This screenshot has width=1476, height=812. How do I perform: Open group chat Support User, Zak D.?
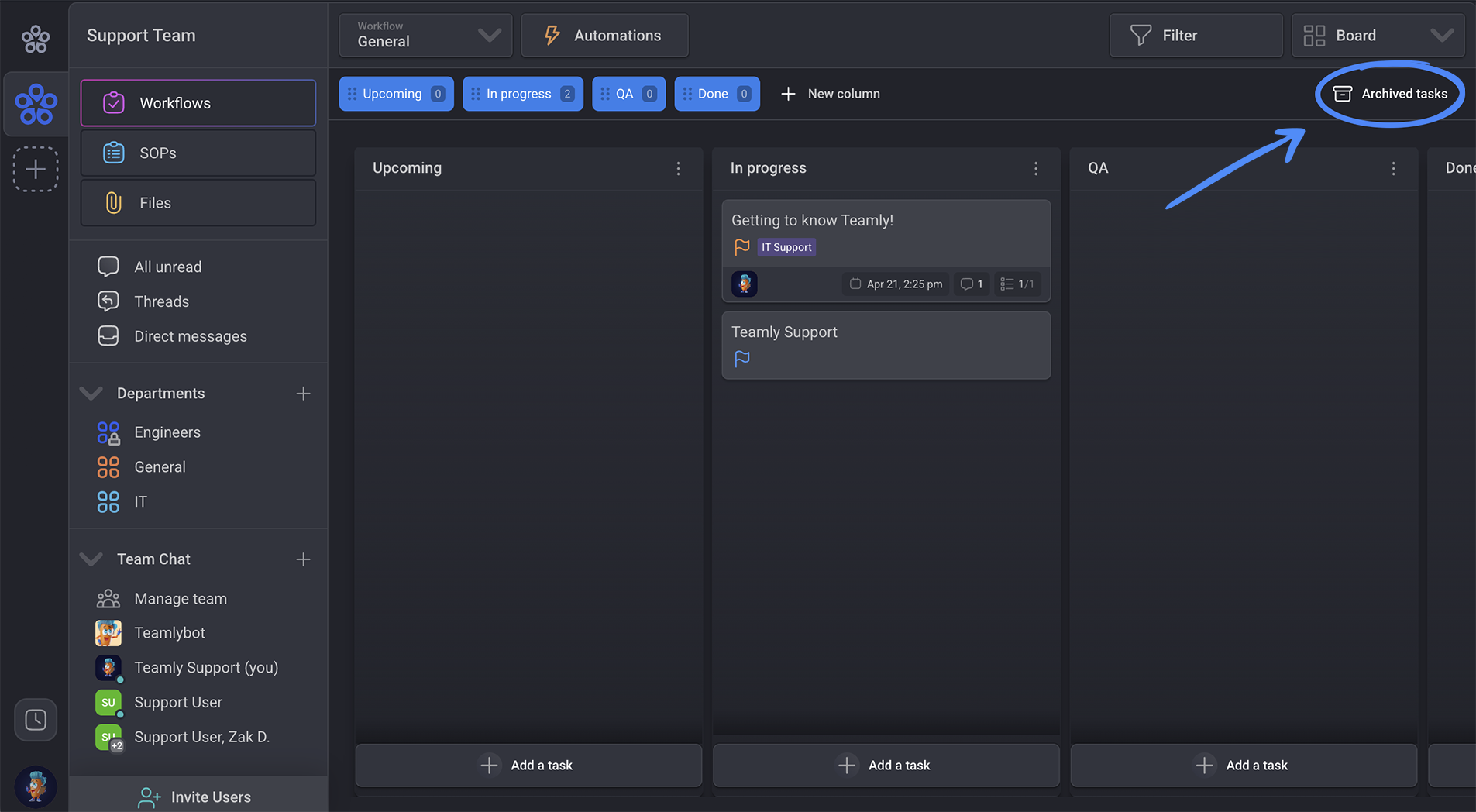(201, 737)
